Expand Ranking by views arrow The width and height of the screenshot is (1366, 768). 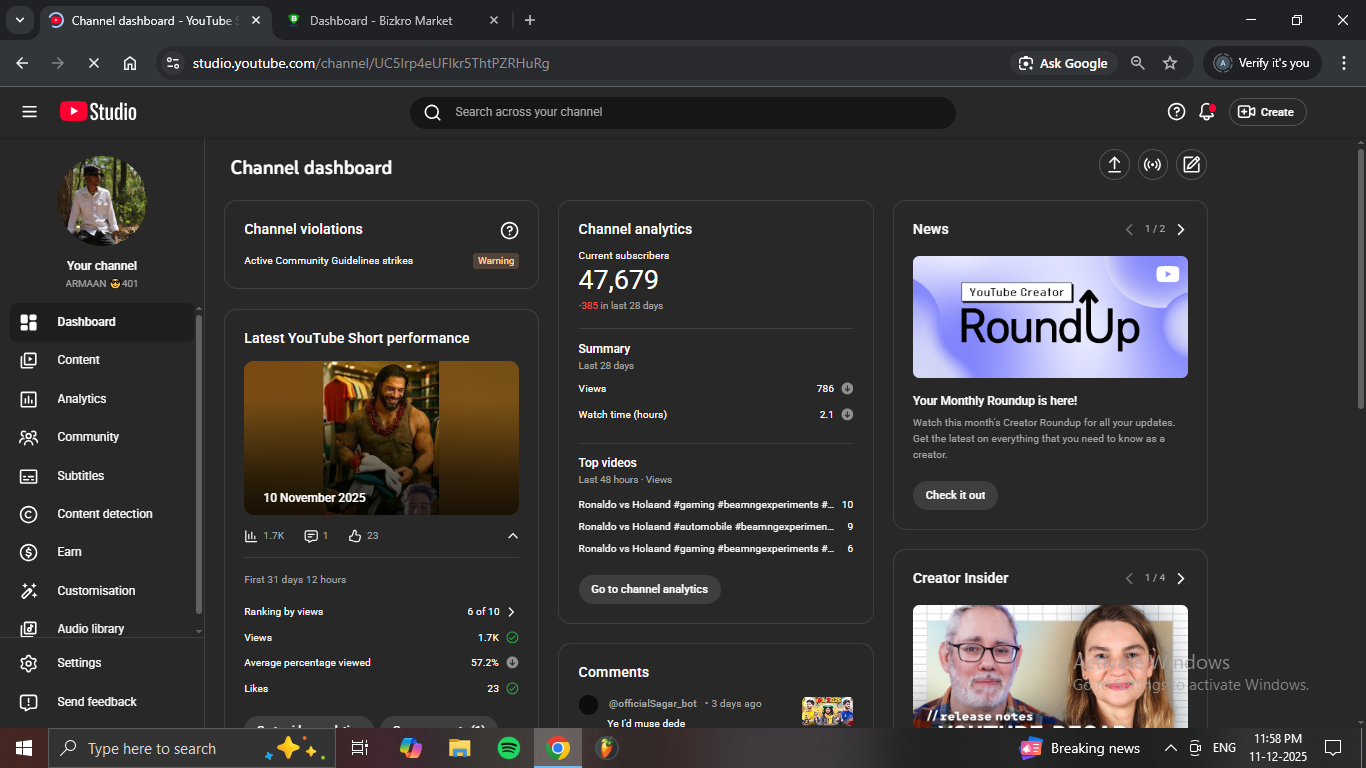(x=512, y=612)
